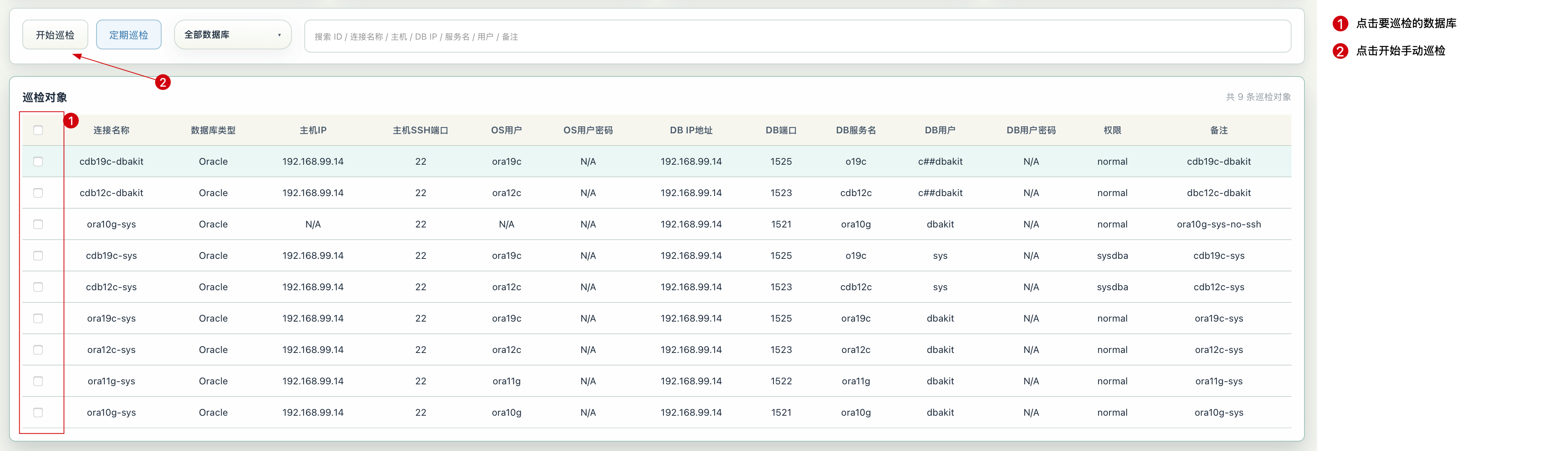Click the remark ora19c-sys cell
The height and width of the screenshot is (451, 1568).
(x=1219, y=318)
